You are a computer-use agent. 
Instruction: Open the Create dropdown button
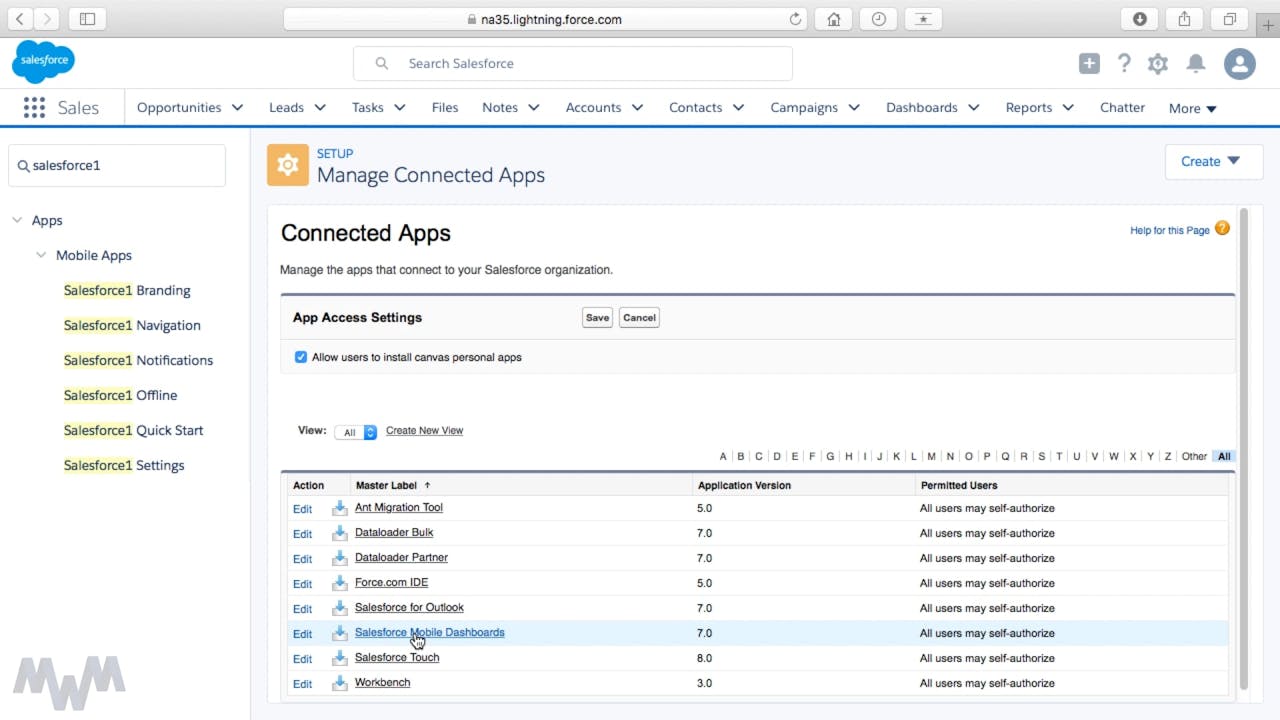click(x=1214, y=161)
